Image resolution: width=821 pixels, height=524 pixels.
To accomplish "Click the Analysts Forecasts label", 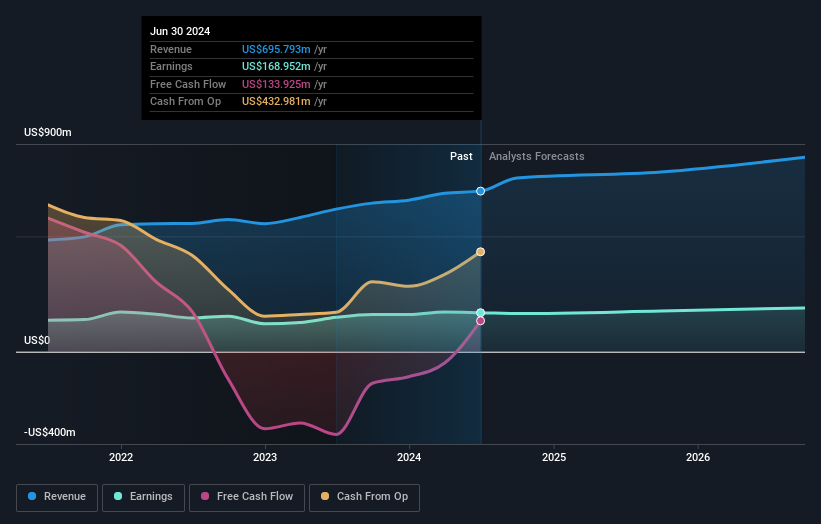I will tap(537, 156).
